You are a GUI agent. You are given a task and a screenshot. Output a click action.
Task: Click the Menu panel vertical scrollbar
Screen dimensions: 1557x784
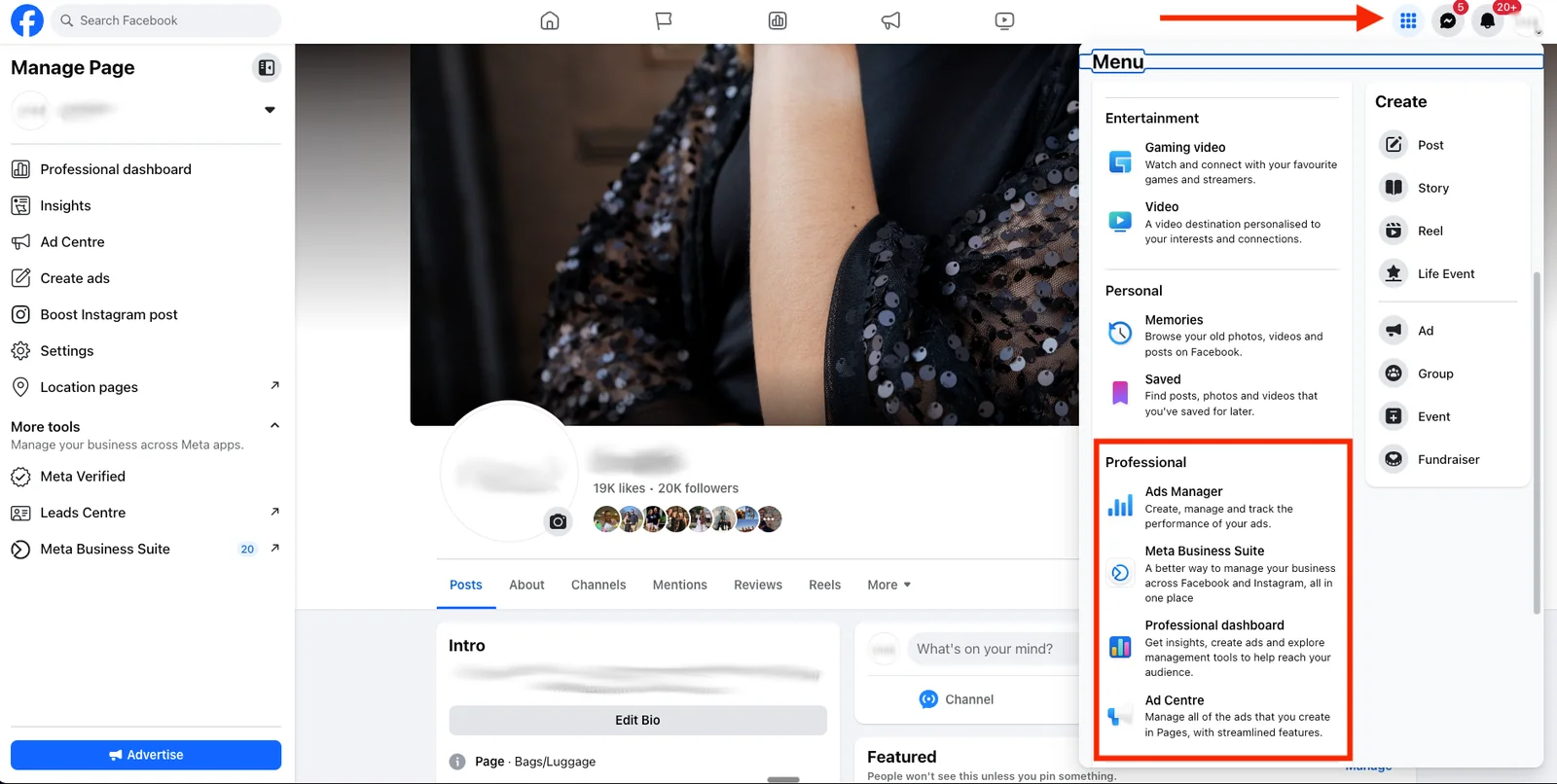point(1537,443)
